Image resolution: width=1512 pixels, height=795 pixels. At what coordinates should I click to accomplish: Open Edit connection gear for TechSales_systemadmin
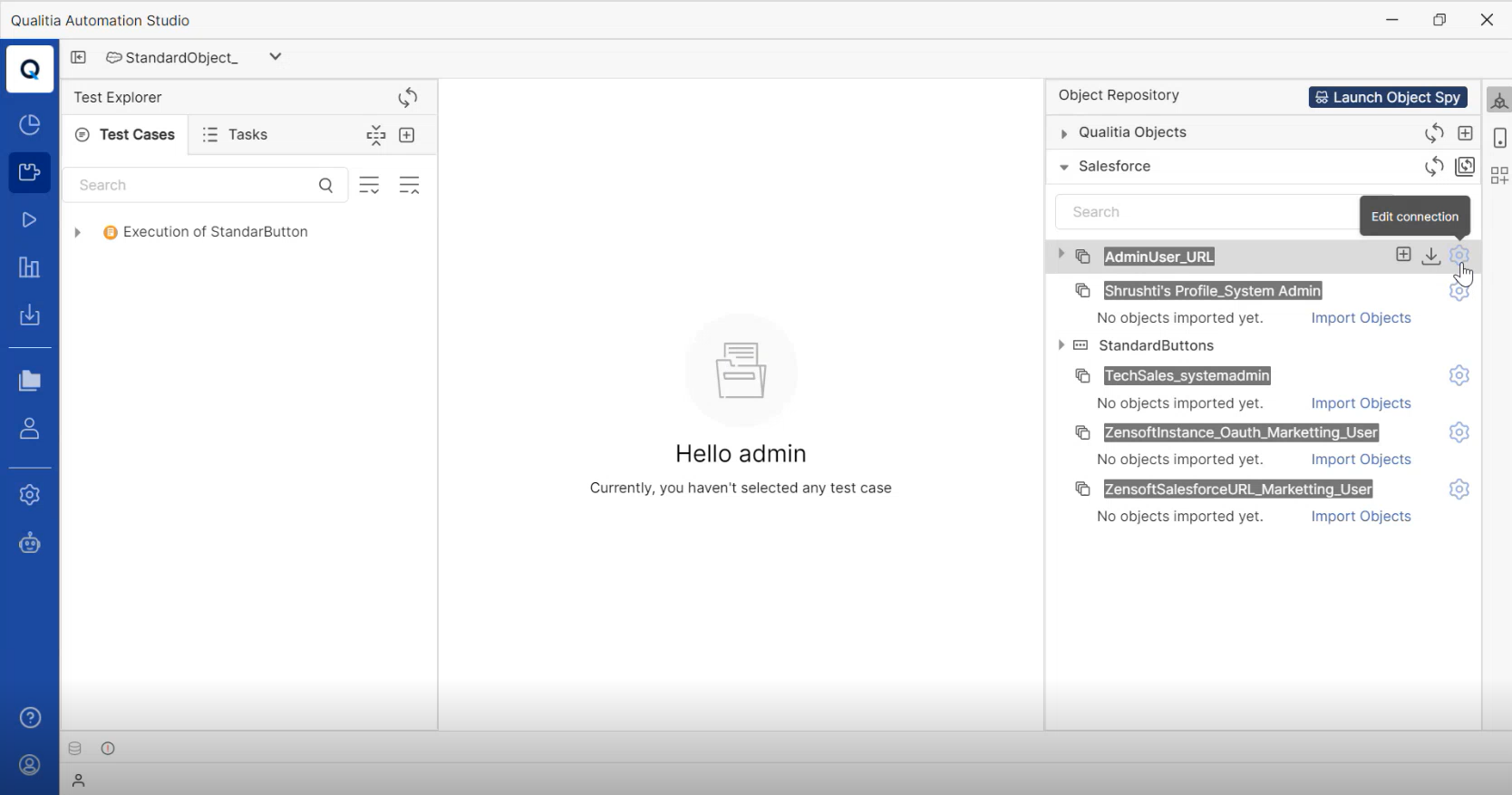click(1459, 375)
